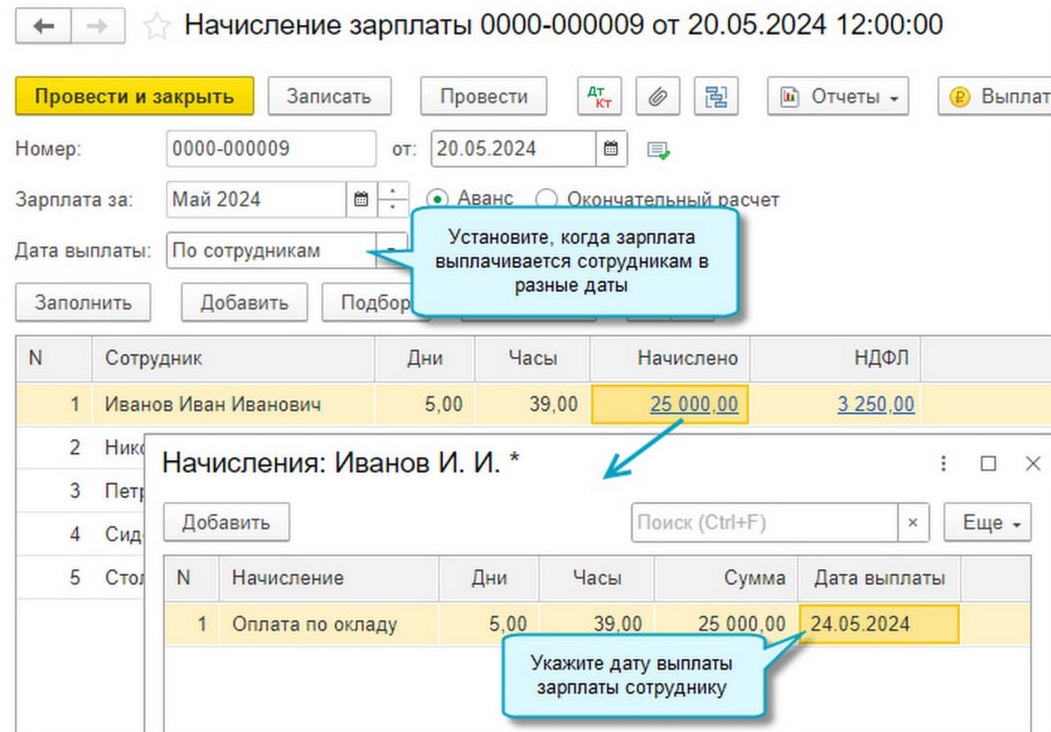Screen dimensions: 1051x732
Task: Click the paperclip attachments icon
Action: [658, 97]
